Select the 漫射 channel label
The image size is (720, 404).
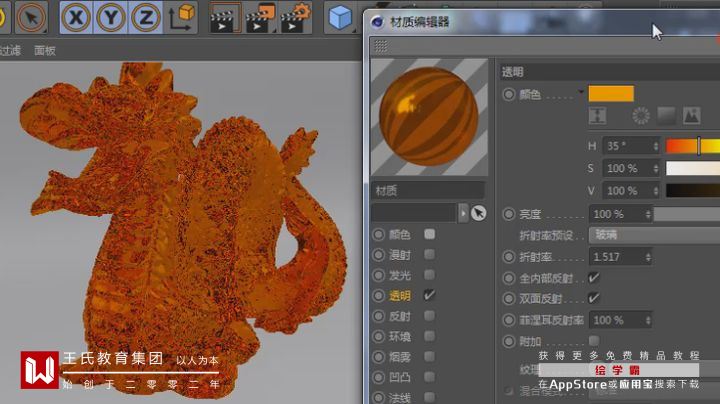399,255
